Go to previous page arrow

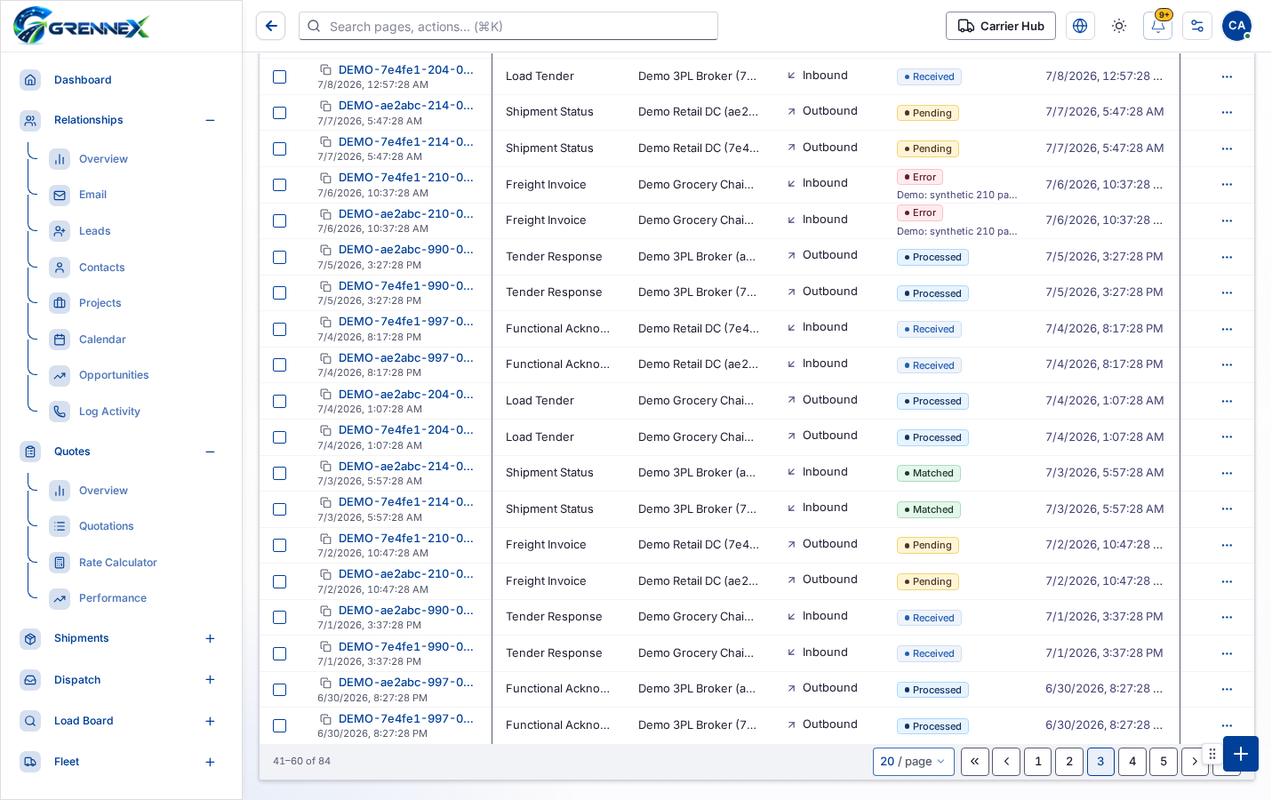tap(1006, 762)
